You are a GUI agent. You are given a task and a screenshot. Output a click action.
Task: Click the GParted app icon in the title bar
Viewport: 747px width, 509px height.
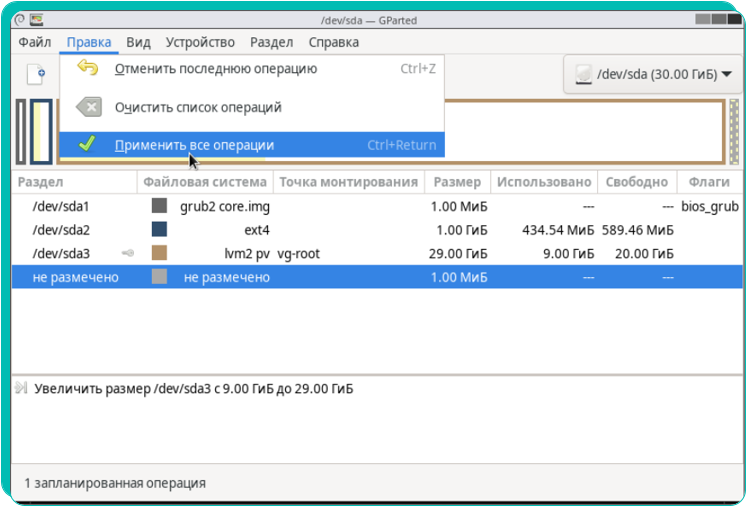(x=37, y=20)
